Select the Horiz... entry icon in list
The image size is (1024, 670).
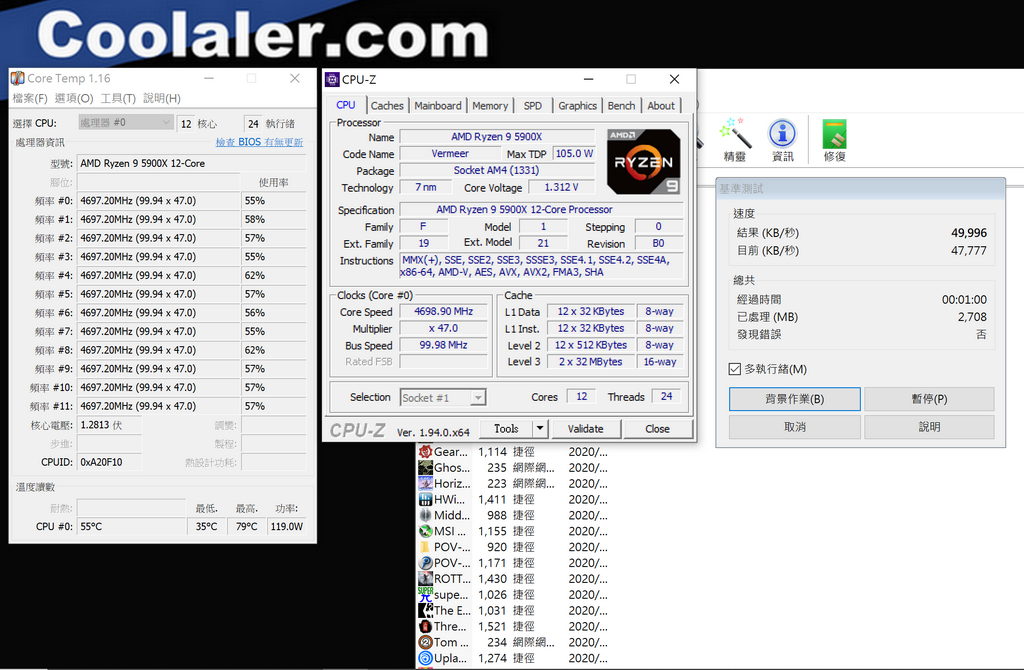[425, 483]
